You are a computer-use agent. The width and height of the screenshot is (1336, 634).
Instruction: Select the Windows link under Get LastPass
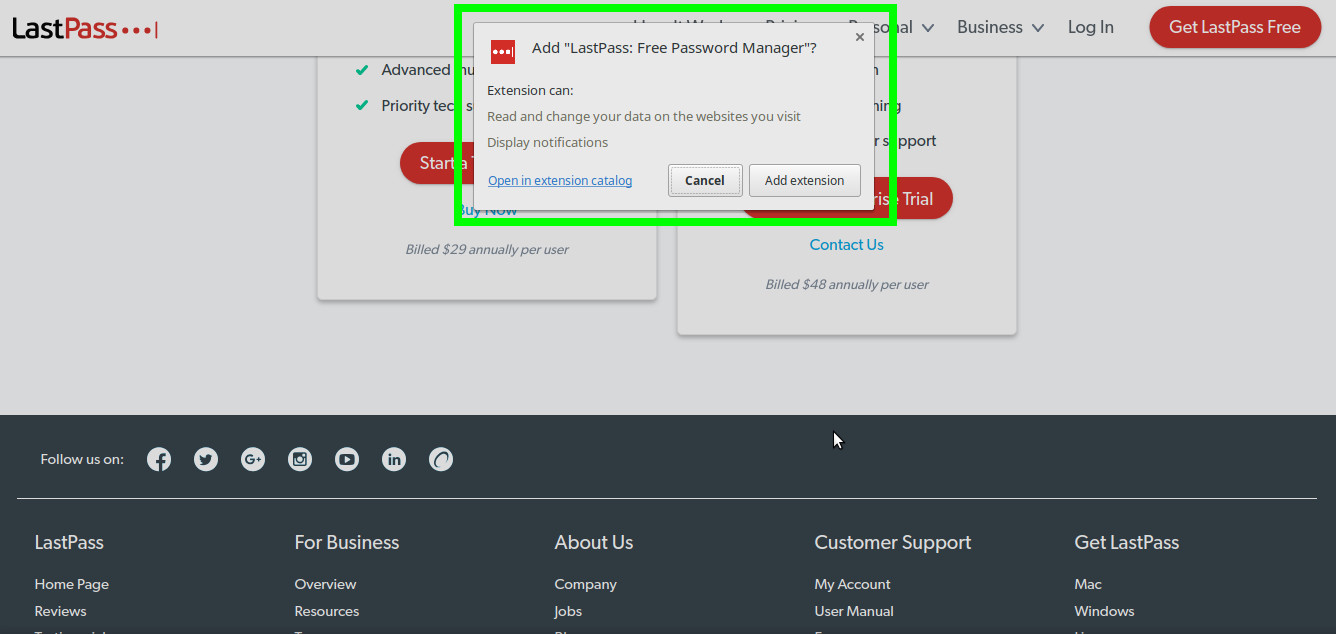(x=1105, y=611)
